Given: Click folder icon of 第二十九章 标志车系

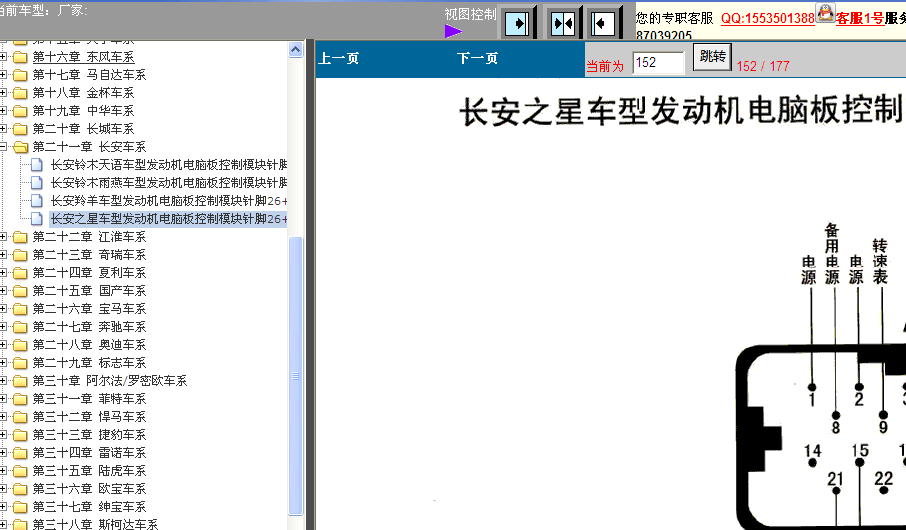Looking at the screenshot, I should tap(20, 362).
